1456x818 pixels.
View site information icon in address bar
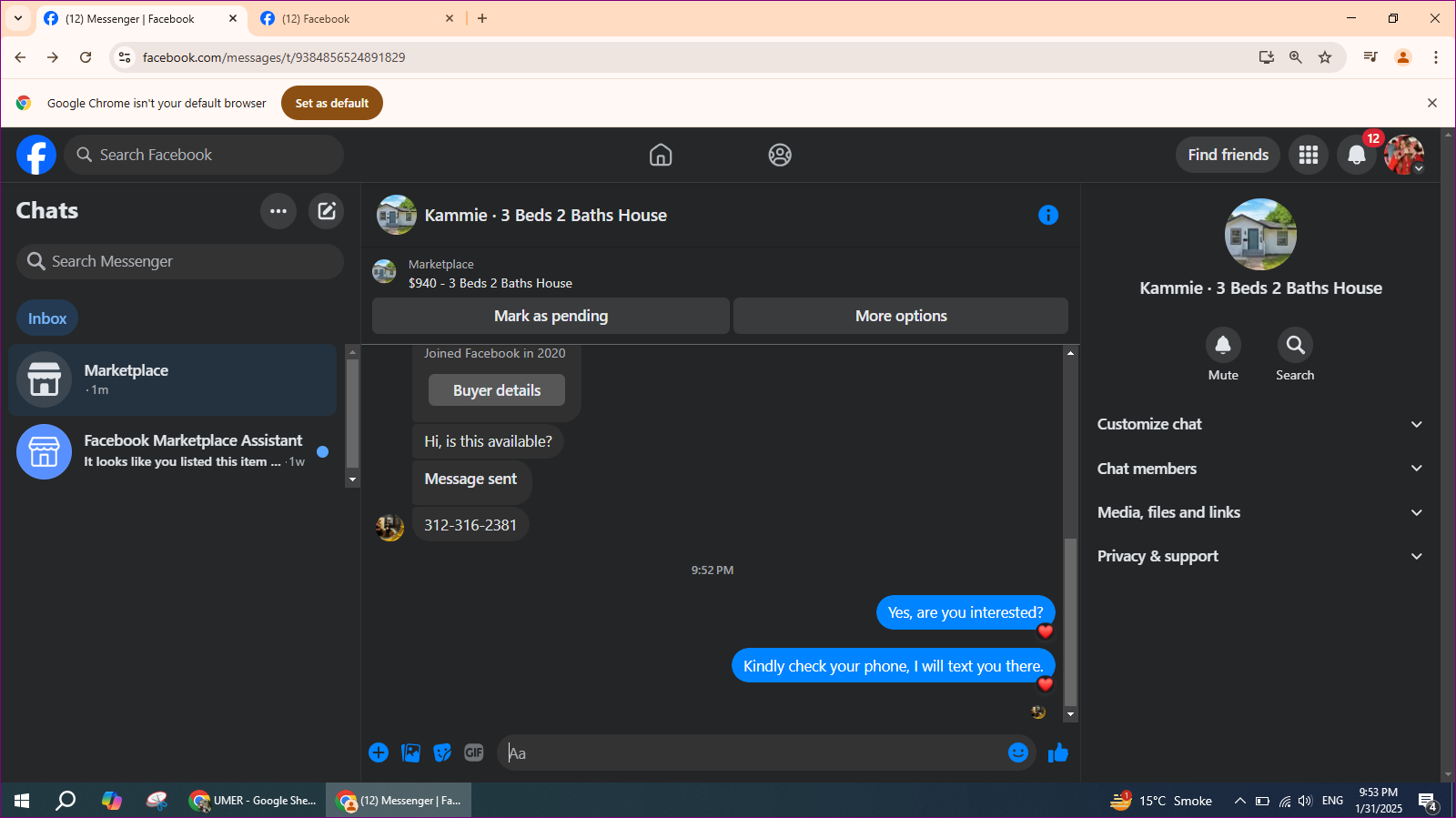point(125,57)
